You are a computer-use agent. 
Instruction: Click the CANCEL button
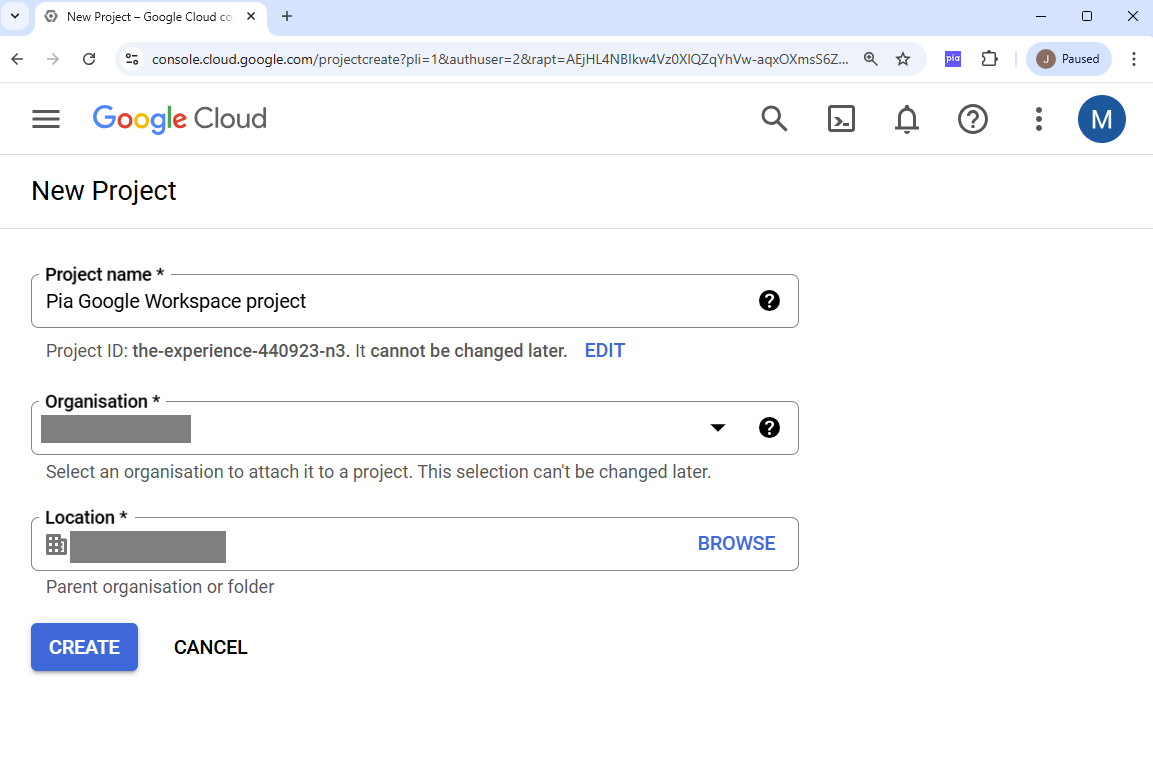click(x=210, y=647)
